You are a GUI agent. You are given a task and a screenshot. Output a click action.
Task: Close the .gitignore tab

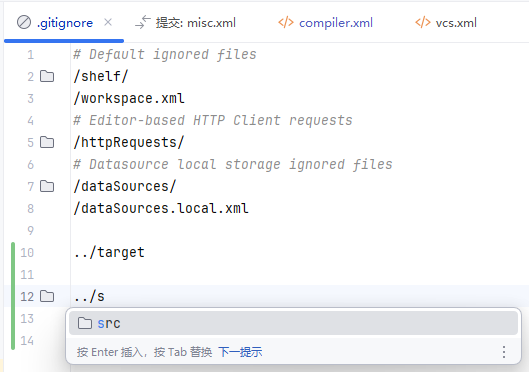tap(108, 23)
